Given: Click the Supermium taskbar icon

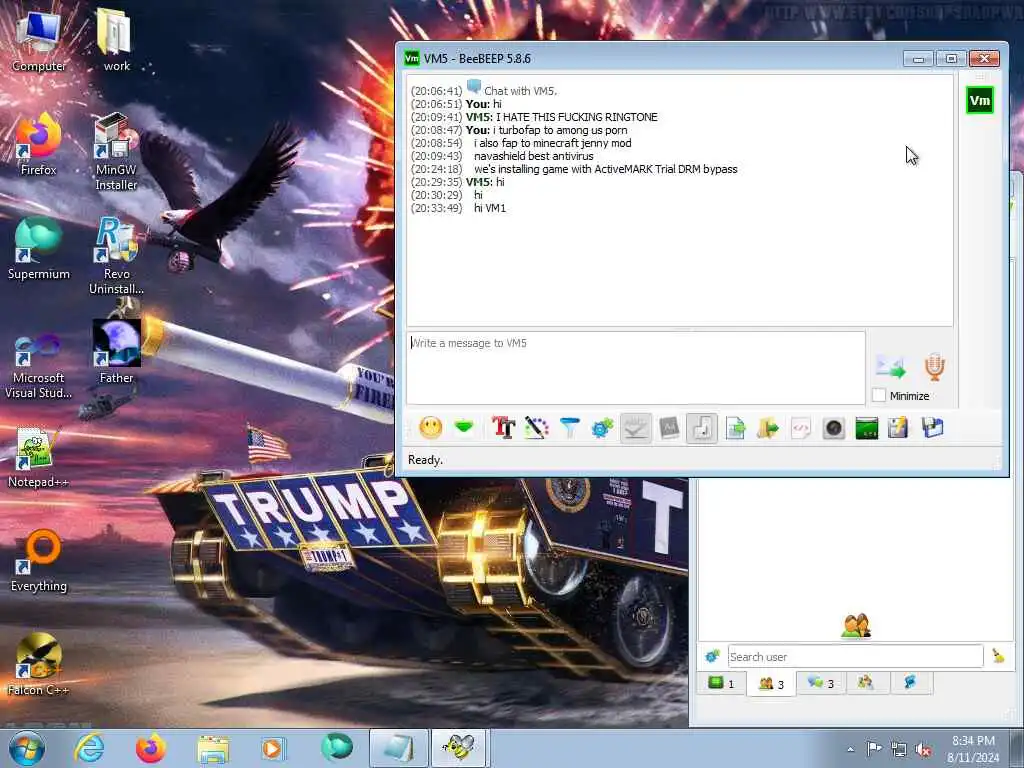Looking at the screenshot, I should tap(336, 748).
